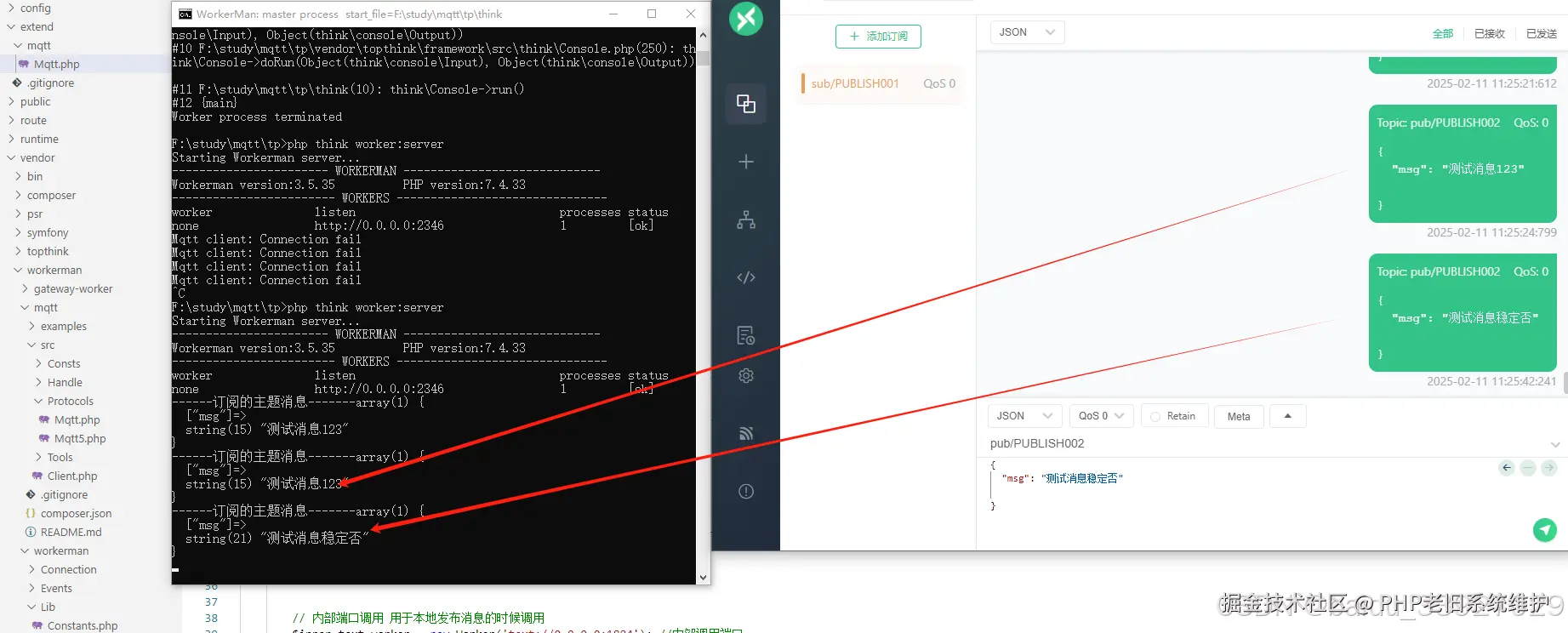
Task: Click console scrollbar up arrow
Action: point(703,35)
